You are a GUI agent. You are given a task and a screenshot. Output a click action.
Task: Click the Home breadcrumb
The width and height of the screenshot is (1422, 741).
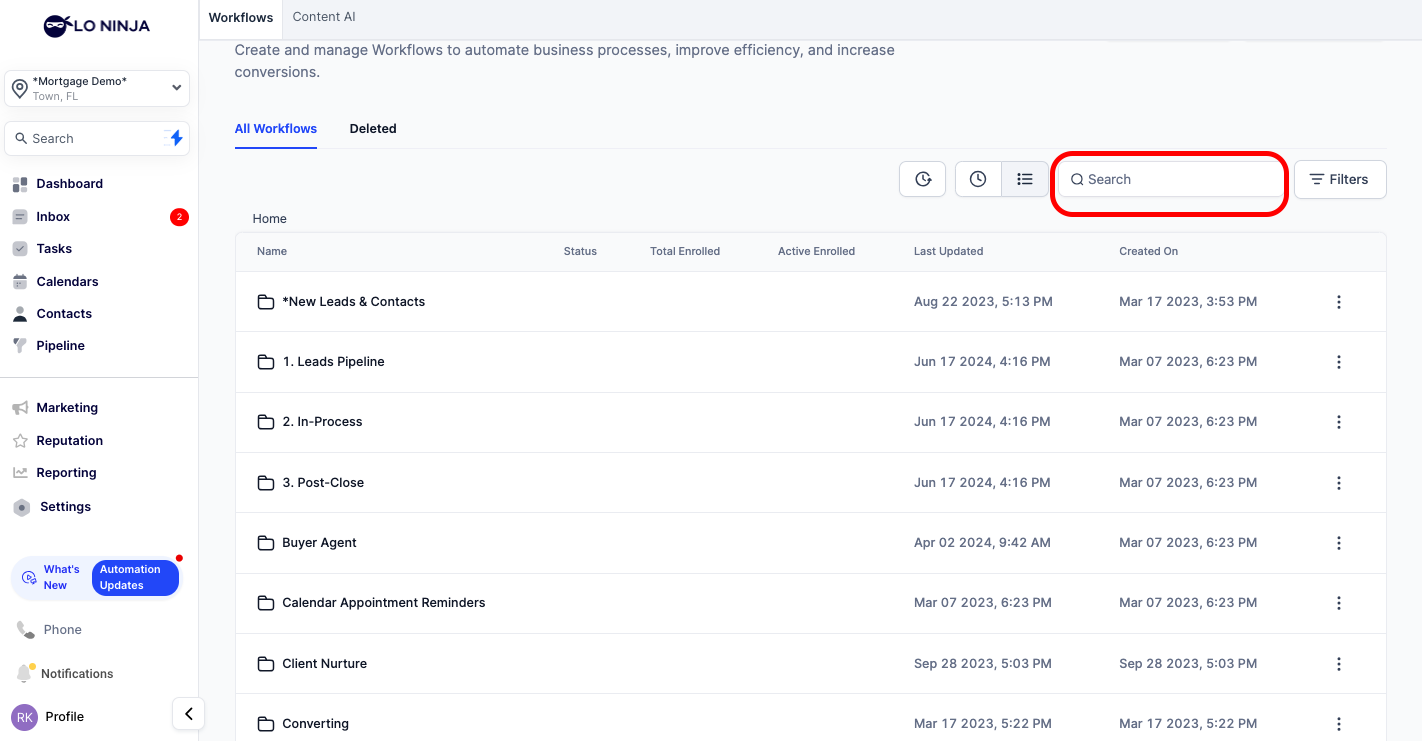(270, 219)
